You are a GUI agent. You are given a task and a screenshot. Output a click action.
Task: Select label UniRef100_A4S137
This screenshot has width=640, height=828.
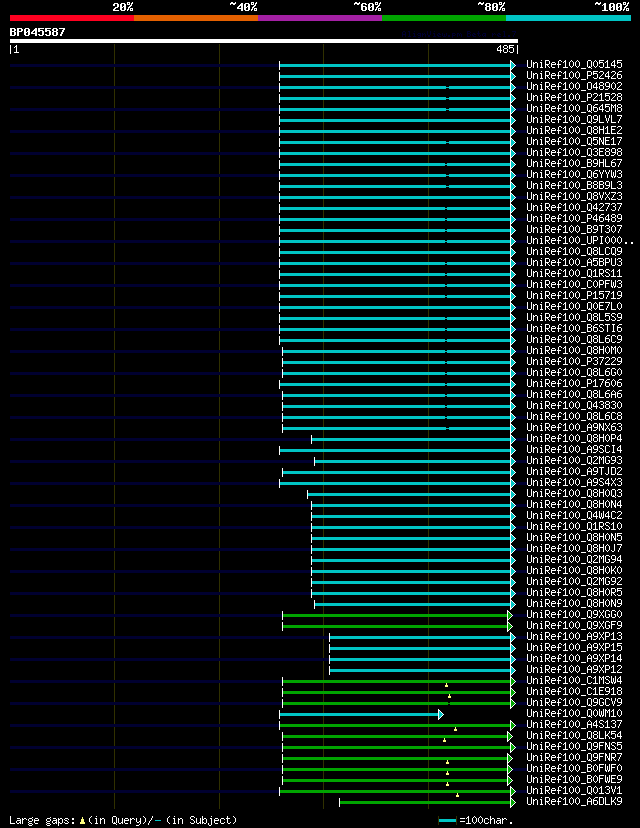pyautogui.click(x=574, y=724)
